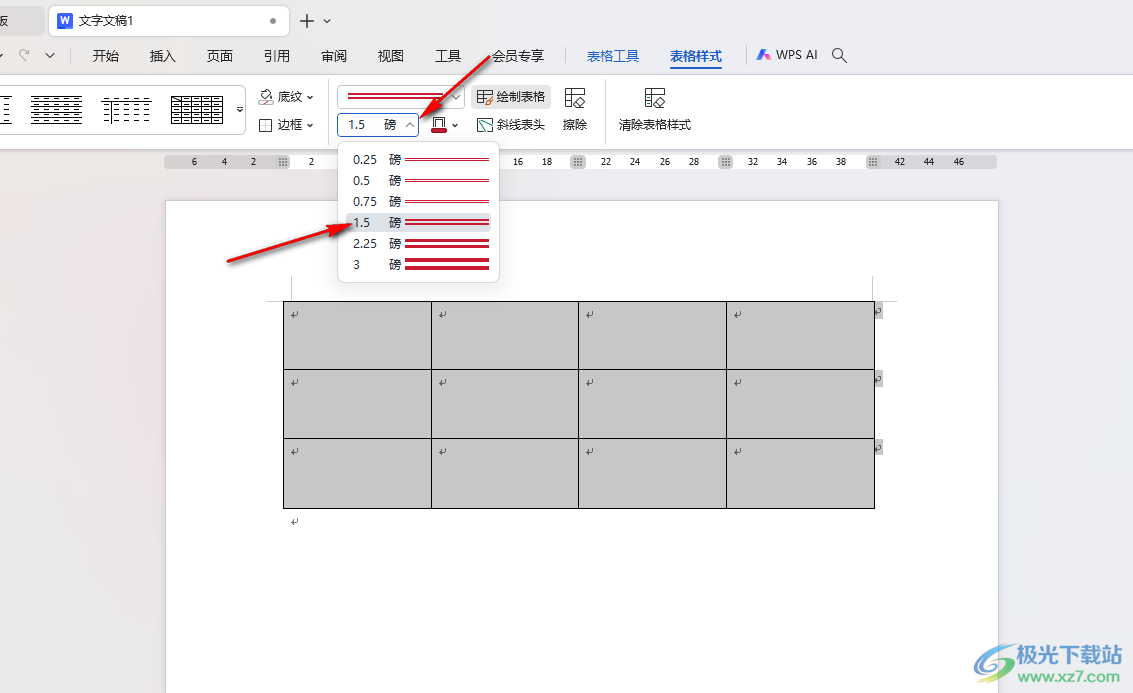Image resolution: width=1133 pixels, height=693 pixels.
Task: Open the 页面 tab
Action: (220, 56)
